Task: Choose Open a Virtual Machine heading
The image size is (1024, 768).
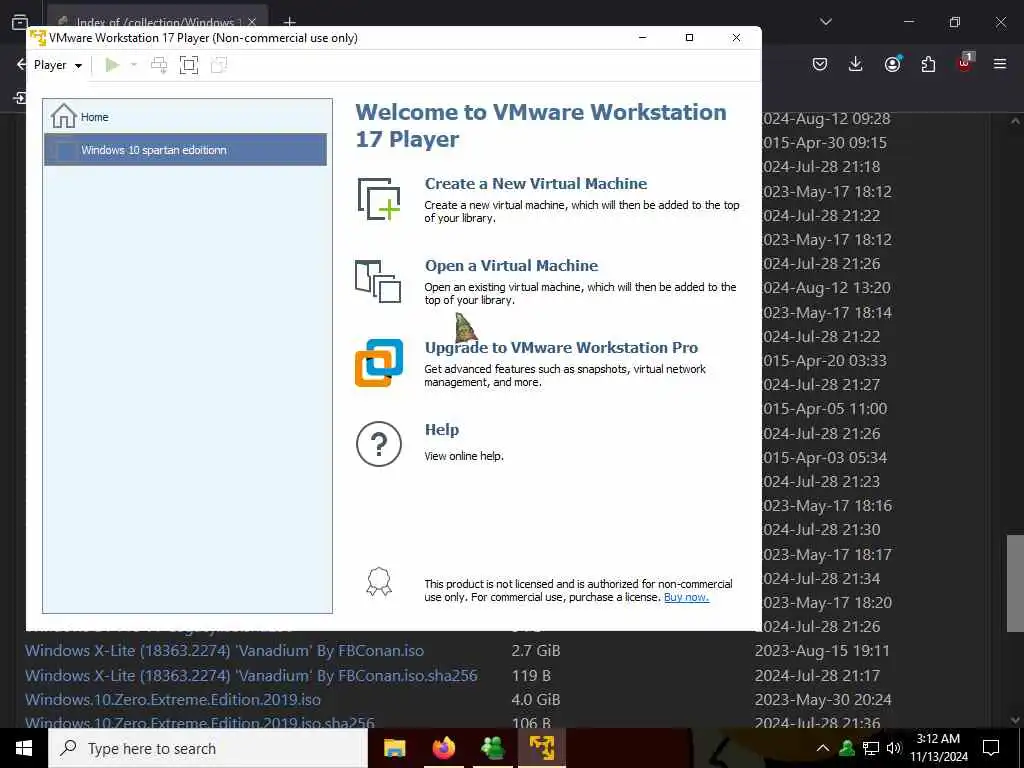Action: [x=511, y=266]
